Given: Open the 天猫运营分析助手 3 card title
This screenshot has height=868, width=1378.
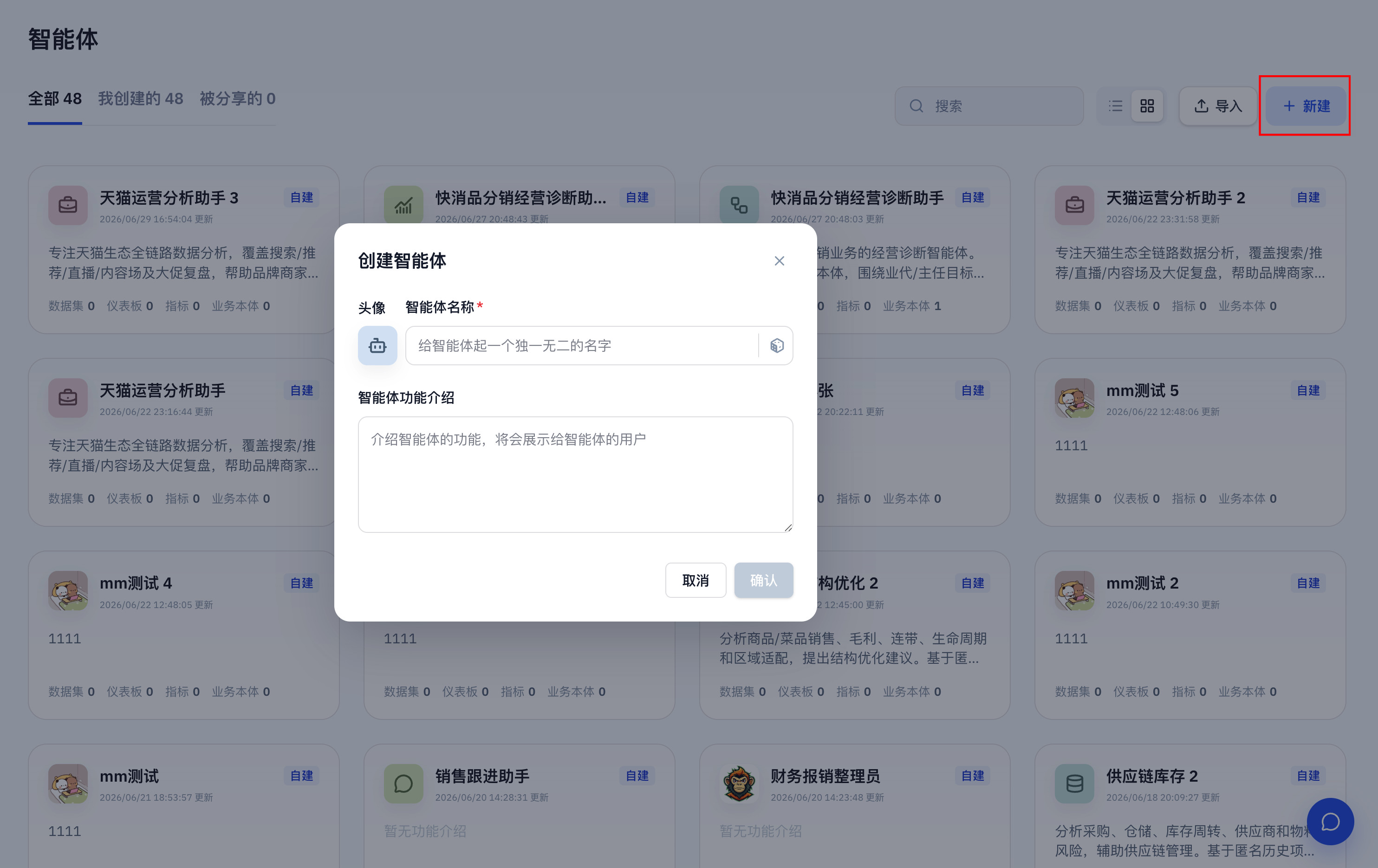Looking at the screenshot, I should (169, 198).
